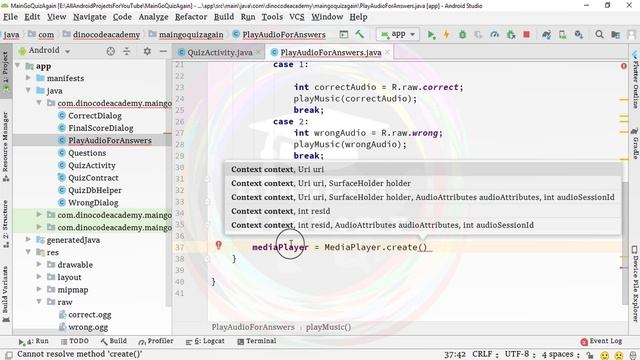The width and height of the screenshot is (640, 360).
Task: Open the TODO tool window
Action: click(x=75, y=341)
